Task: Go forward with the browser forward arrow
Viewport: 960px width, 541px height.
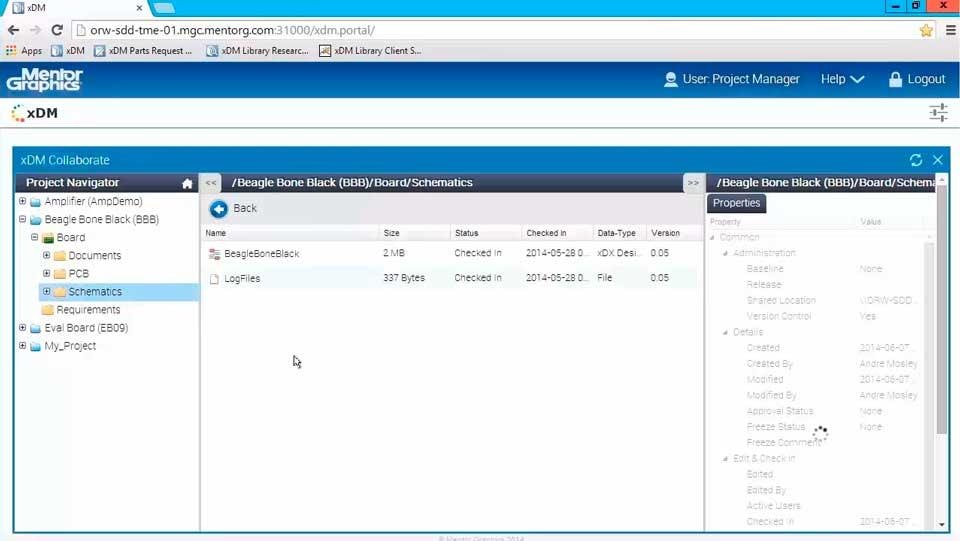Action: coord(35,30)
